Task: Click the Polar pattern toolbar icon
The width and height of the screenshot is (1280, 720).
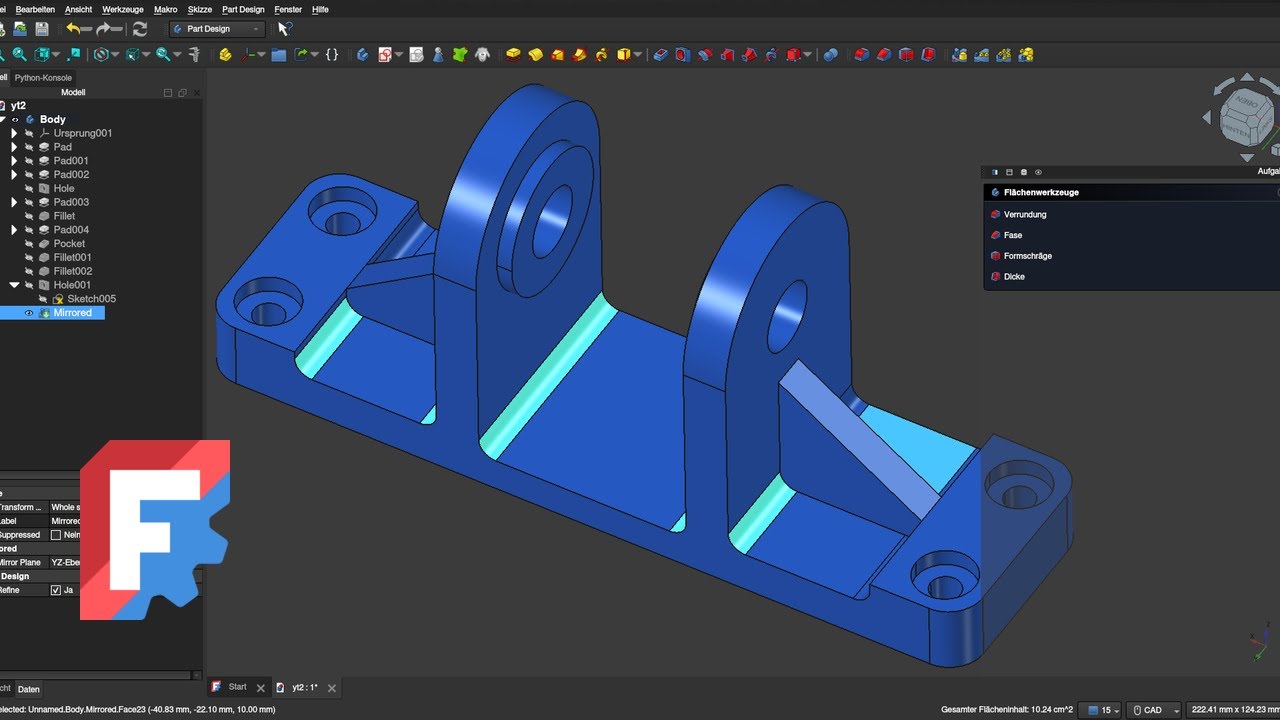Action: 1004,55
